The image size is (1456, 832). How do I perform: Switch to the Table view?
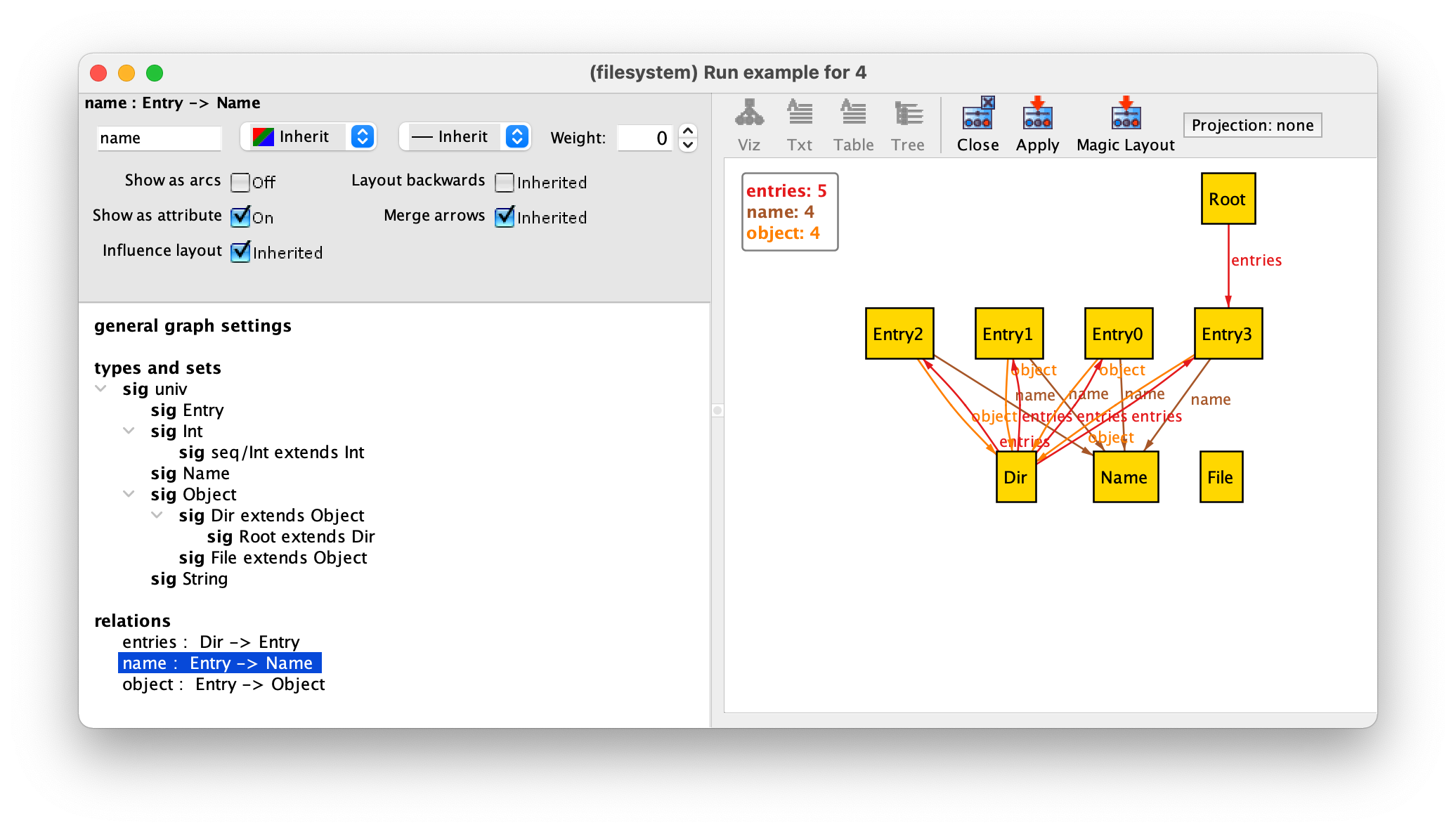853,125
